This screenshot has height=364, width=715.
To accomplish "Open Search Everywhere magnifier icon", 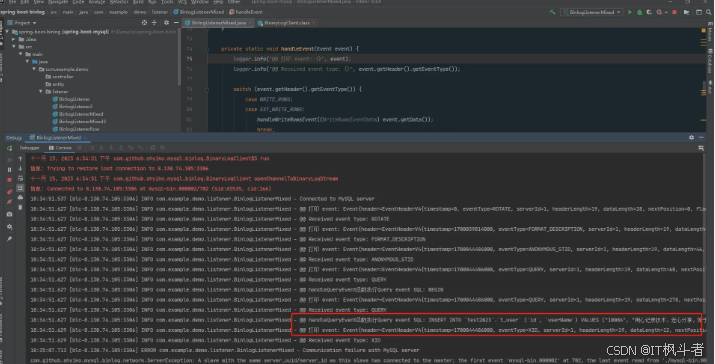I will click(x=709, y=12).
